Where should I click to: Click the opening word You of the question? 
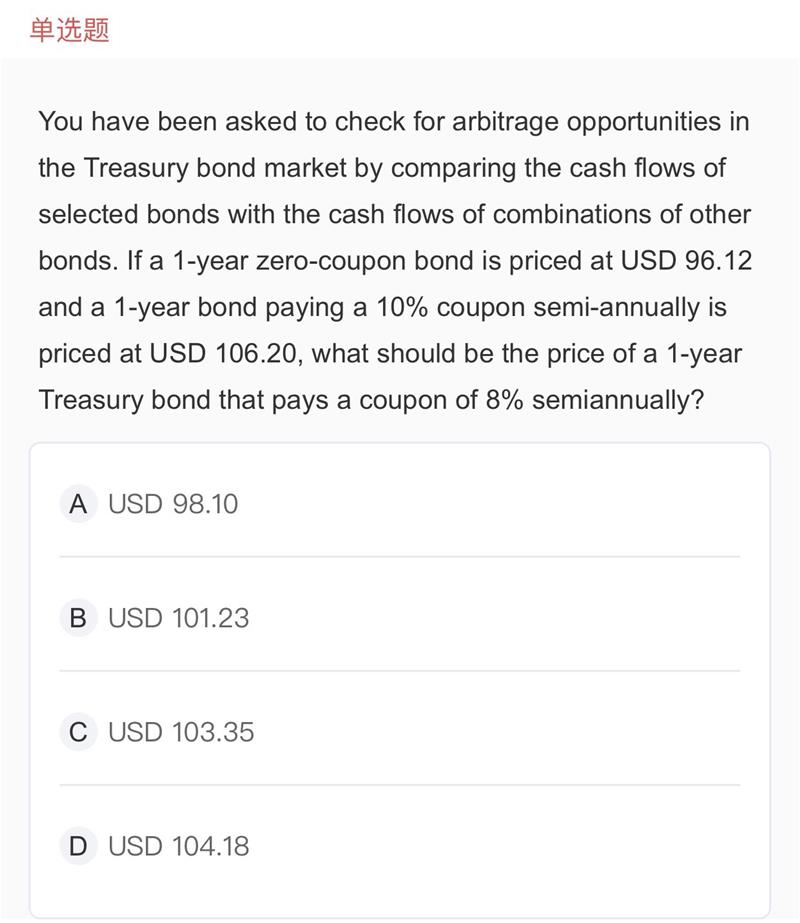click(x=61, y=122)
